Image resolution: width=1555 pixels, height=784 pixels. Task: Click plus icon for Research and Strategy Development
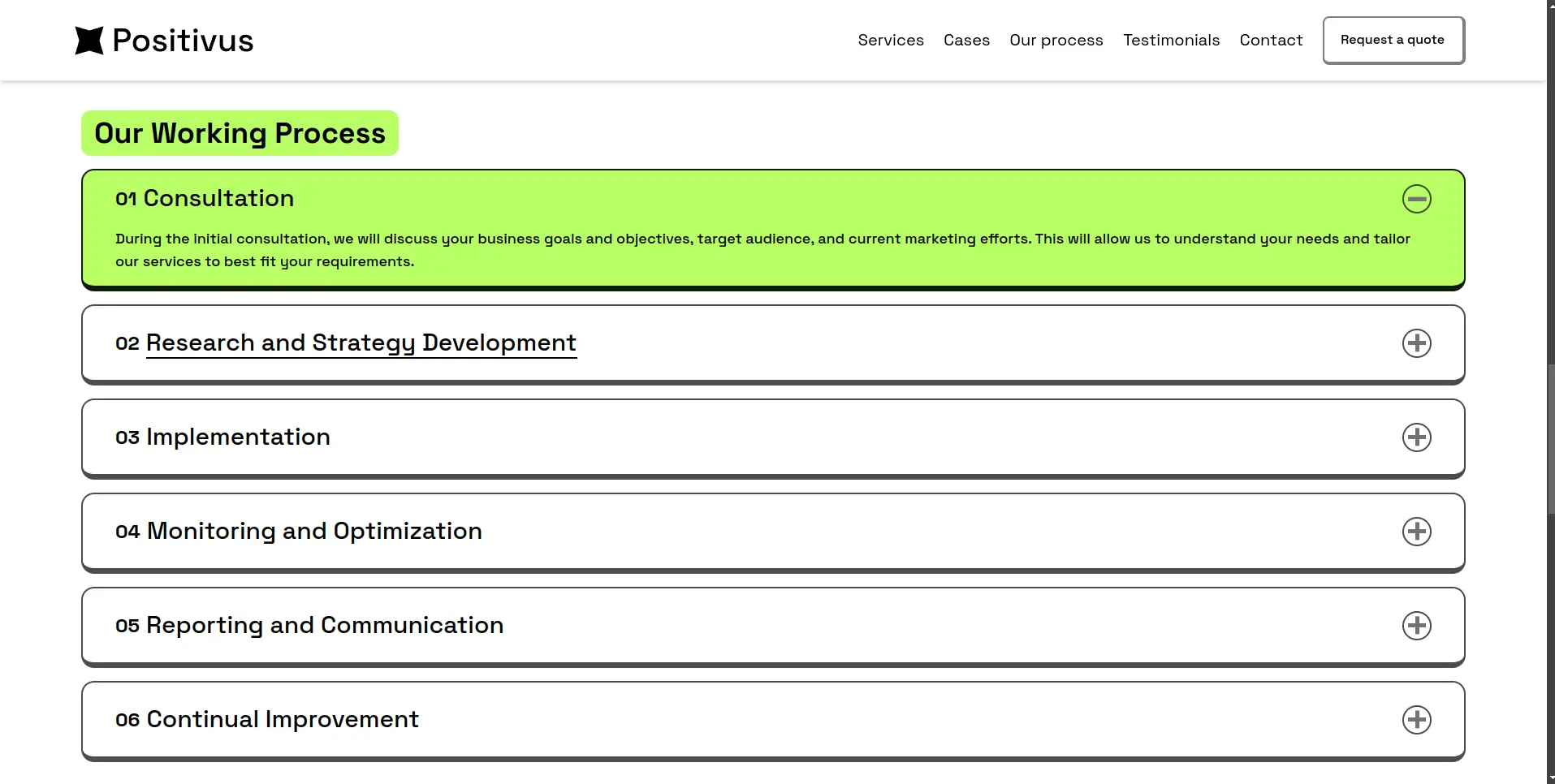coord(1416,343)
